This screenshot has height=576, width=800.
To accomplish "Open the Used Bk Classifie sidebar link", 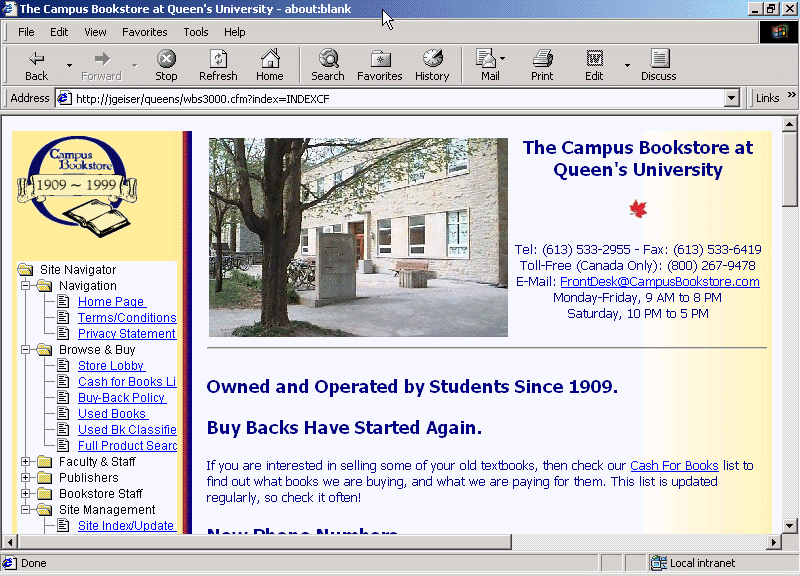I will pos(127,430).
